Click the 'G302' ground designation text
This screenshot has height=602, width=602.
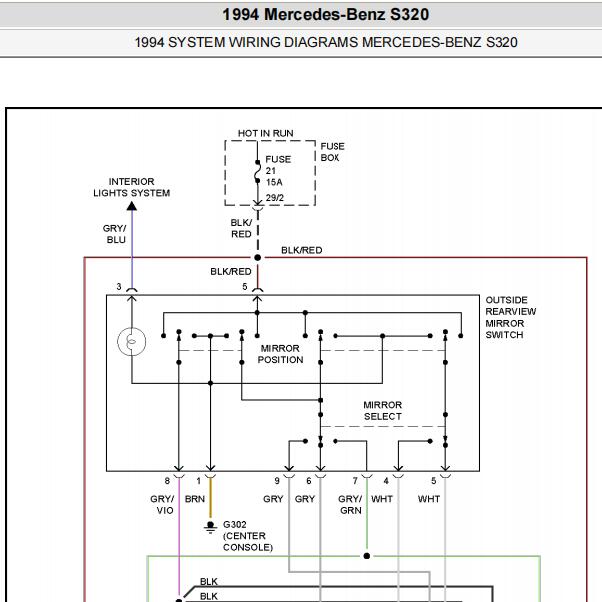[235, 524]
